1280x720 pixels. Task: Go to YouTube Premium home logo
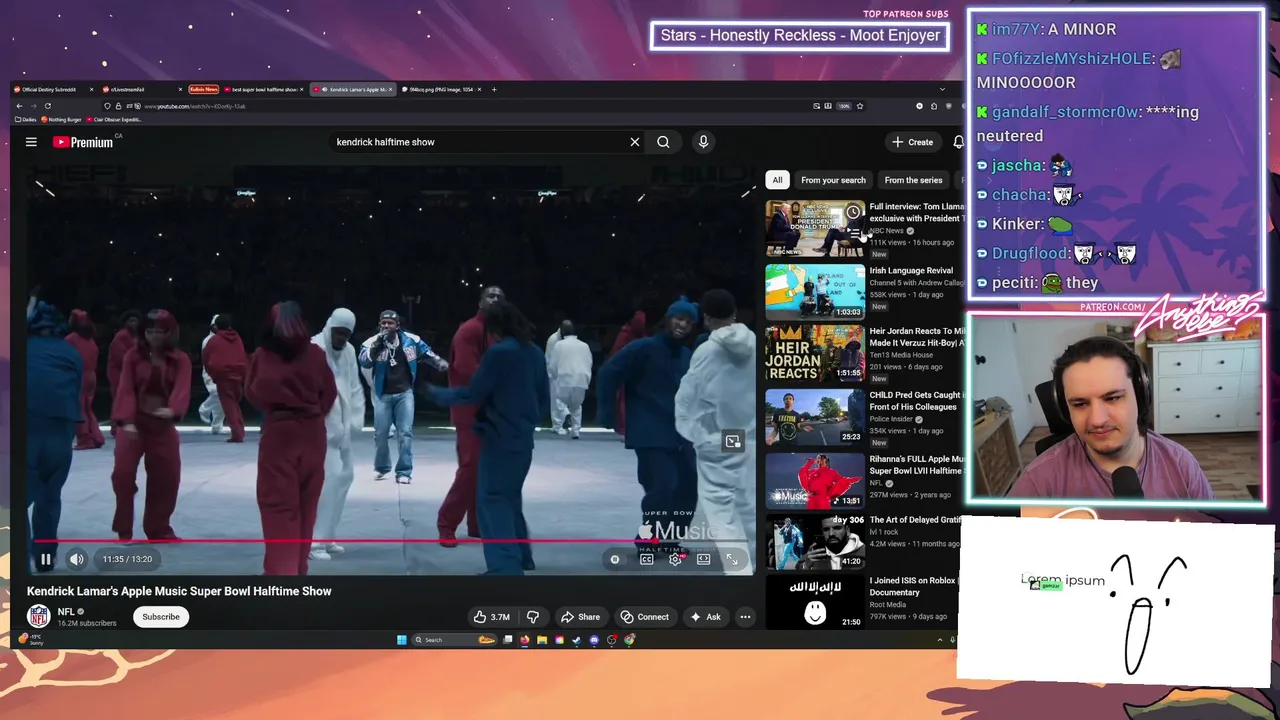[x=83, y=142]
